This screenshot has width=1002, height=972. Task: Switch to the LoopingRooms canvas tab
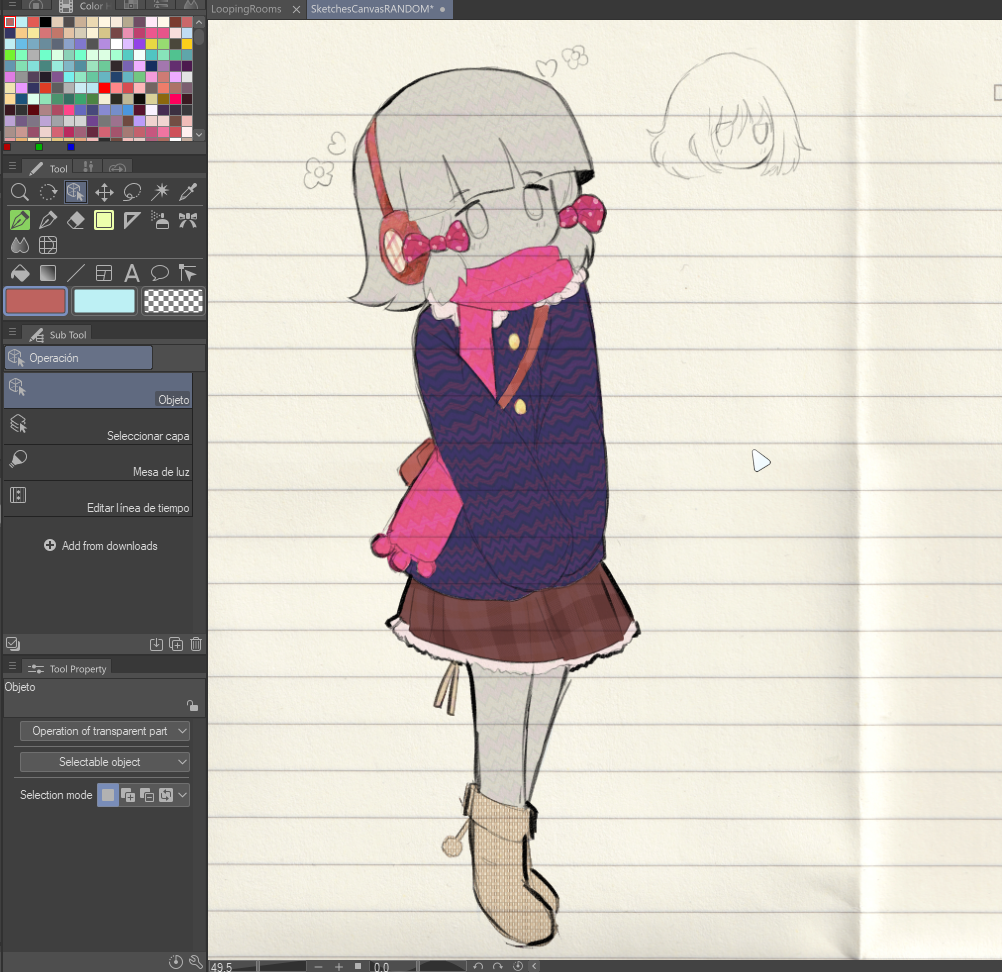point(246,8)
